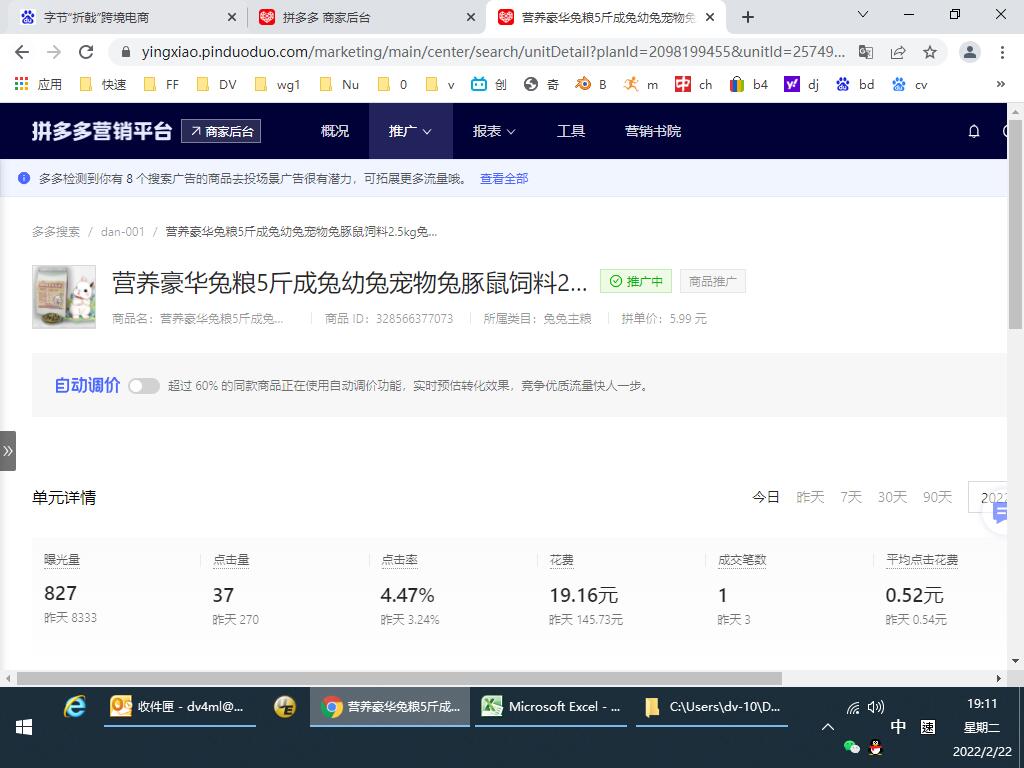The height and width of the screenshot is (768, 1024).
Task: Open the Chrome profile avatar
Action: (x=970, y=52)
